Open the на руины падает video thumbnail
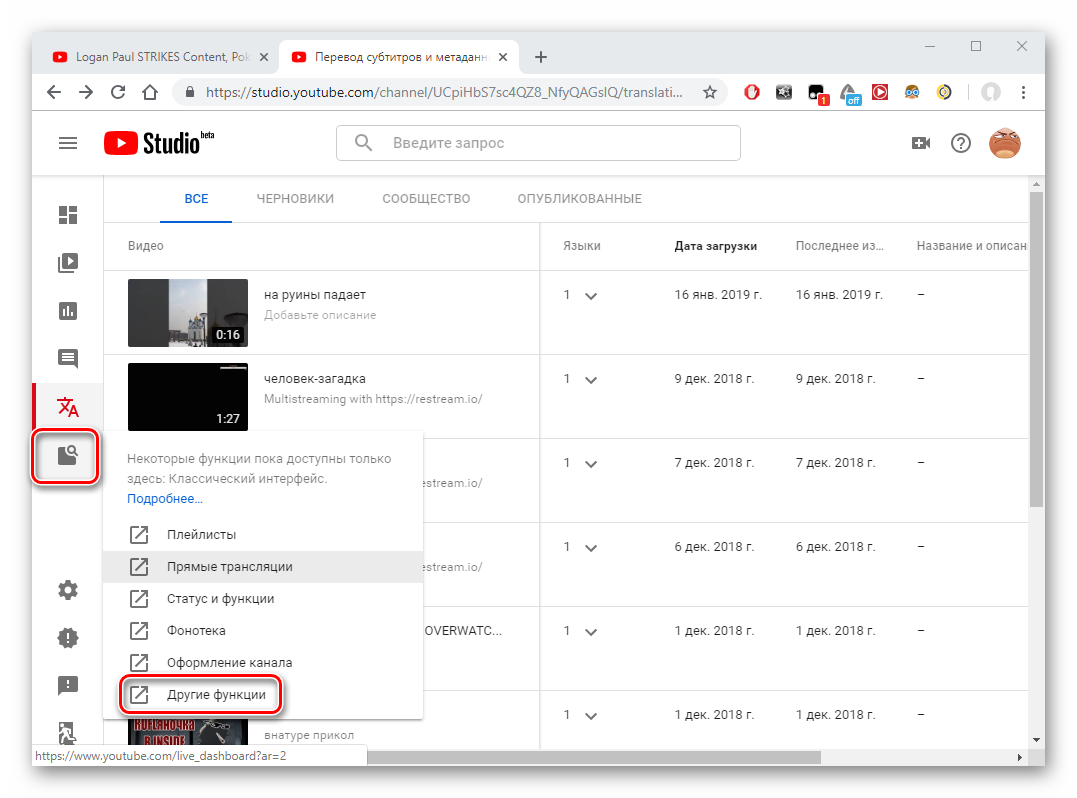The height and width of the screenshot is (798, 1077). 188,313
